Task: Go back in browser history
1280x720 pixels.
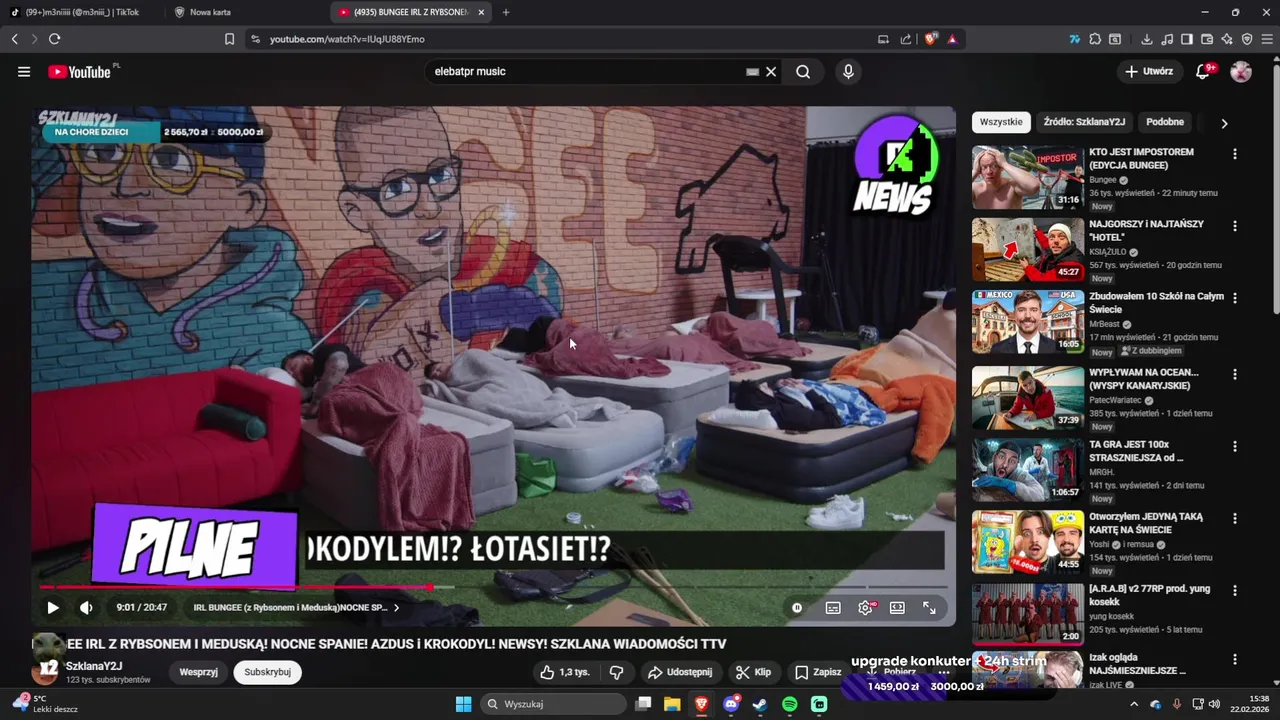Action: [15, 39]
